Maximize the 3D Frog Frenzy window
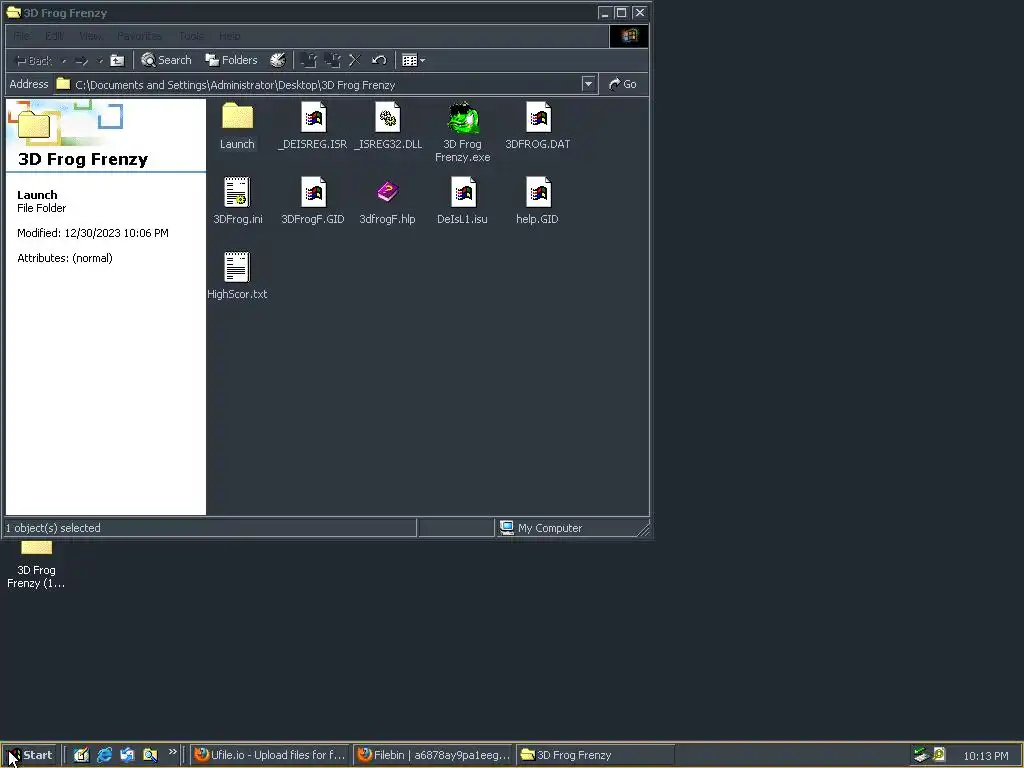1024x768 pixels. coord(622,13)
